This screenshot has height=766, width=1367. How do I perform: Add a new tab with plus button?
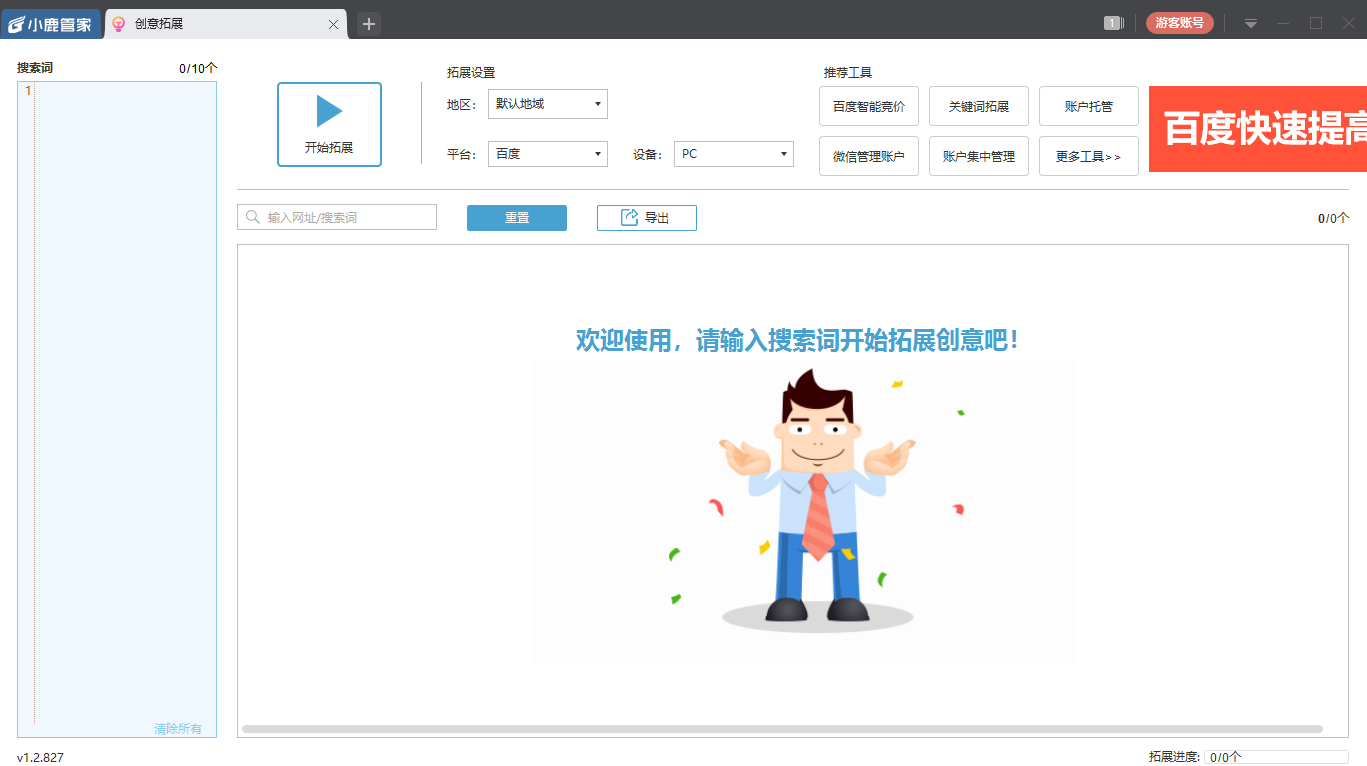pos(369,24)
